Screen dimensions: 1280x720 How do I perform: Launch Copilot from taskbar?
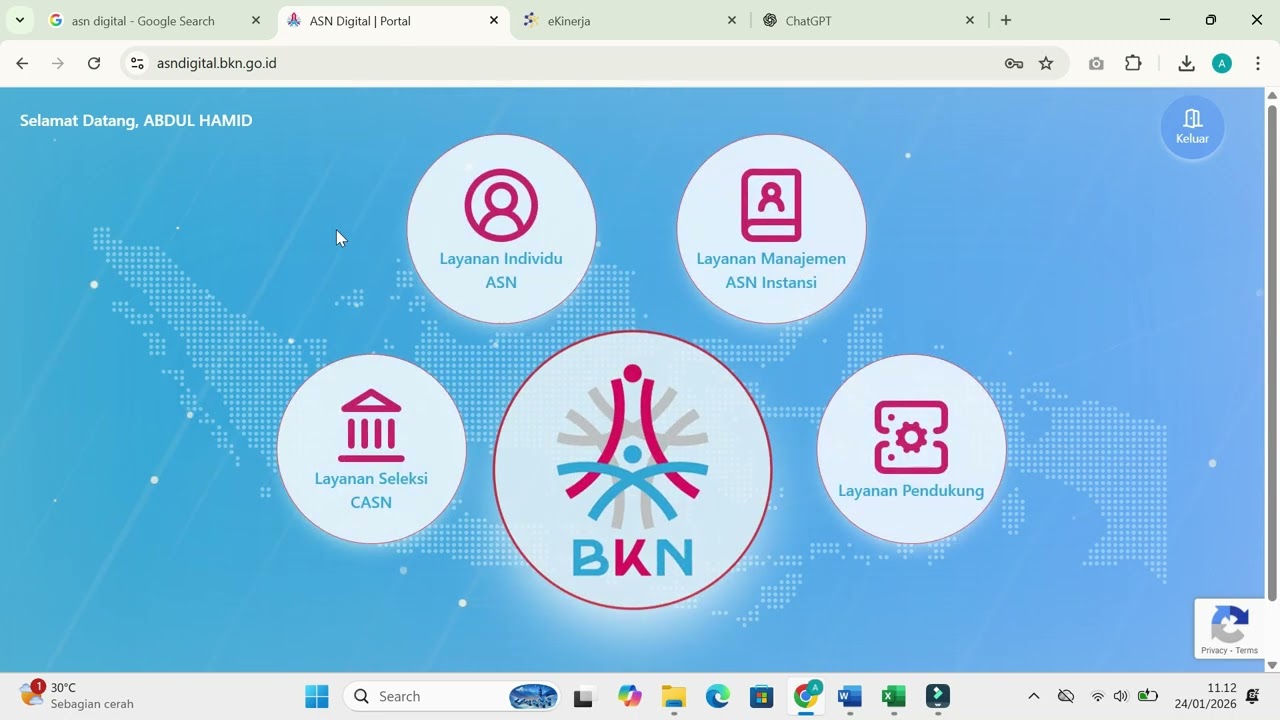point(629,696)
